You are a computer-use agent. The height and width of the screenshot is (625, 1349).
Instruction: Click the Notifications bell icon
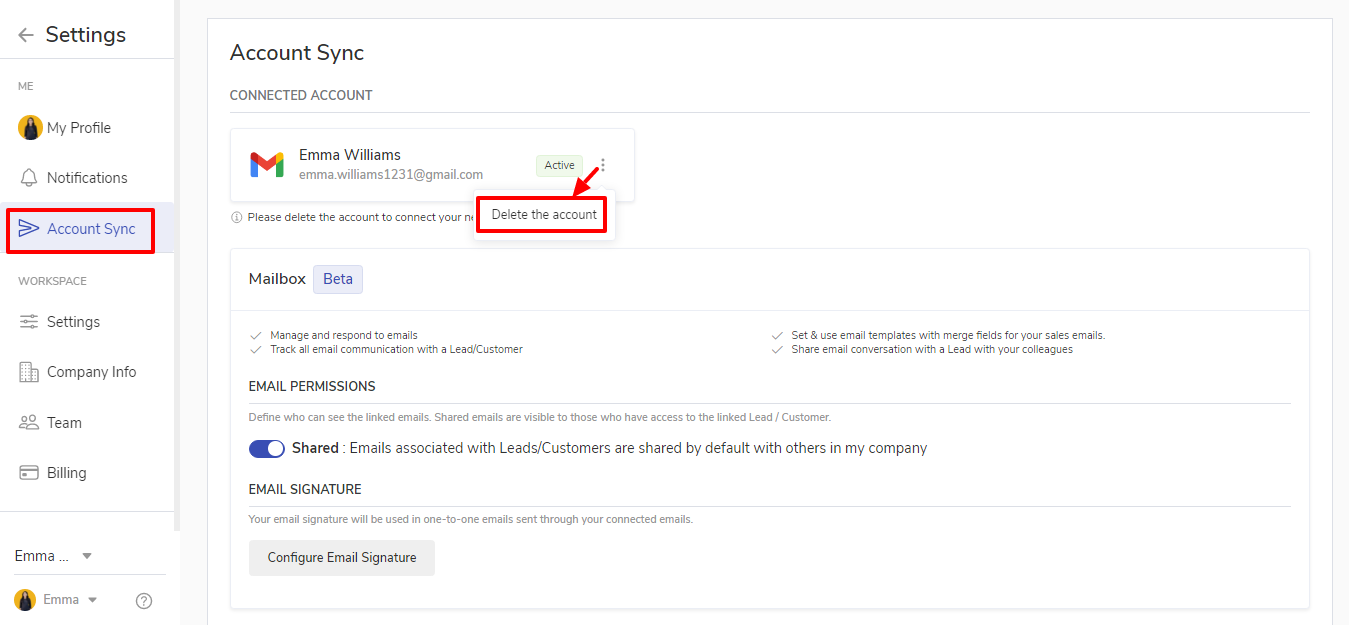(30, 178)
